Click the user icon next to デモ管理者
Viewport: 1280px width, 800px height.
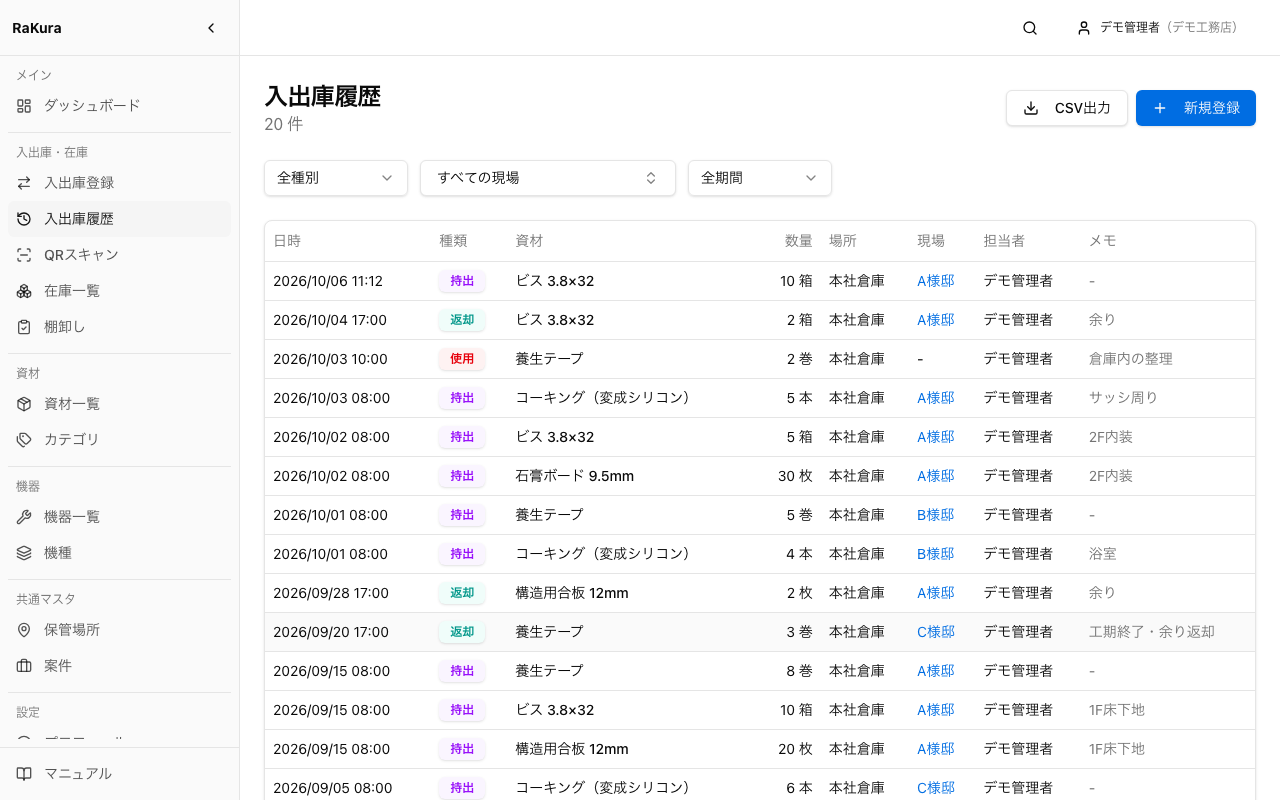[x=1084, y=28]
